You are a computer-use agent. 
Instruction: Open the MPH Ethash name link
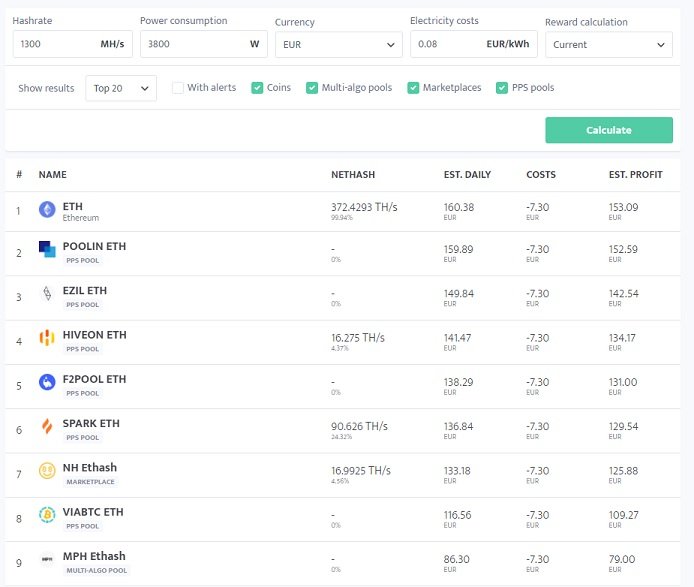94,556
